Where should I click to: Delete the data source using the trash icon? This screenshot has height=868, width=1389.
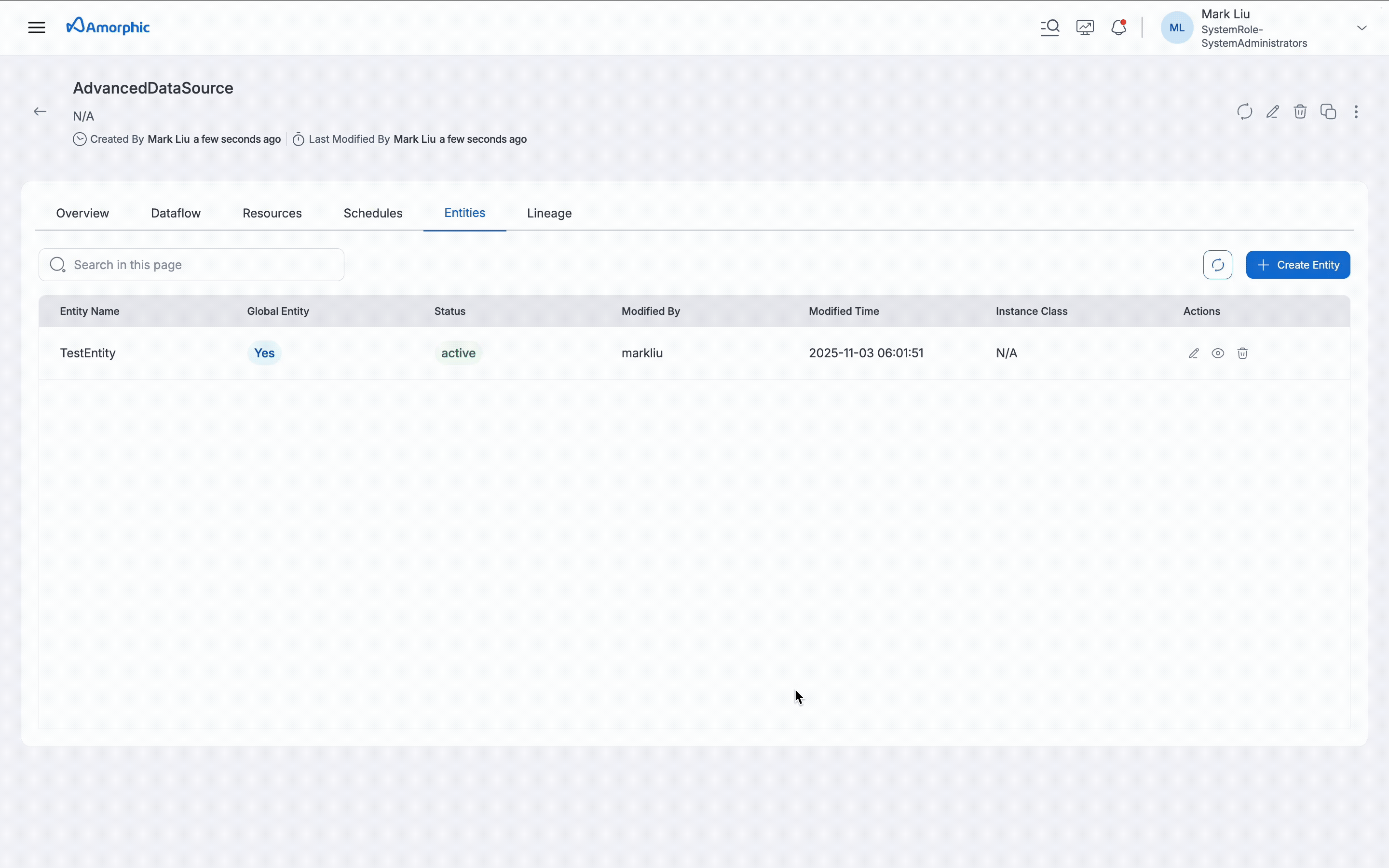click(x=1301, y=111)
